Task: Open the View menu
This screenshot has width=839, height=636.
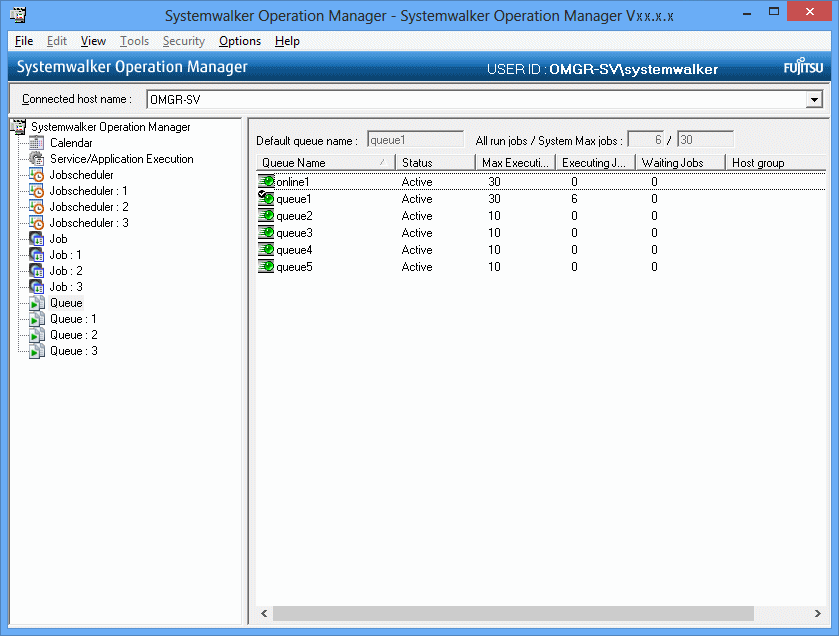Action: (93, 41)
